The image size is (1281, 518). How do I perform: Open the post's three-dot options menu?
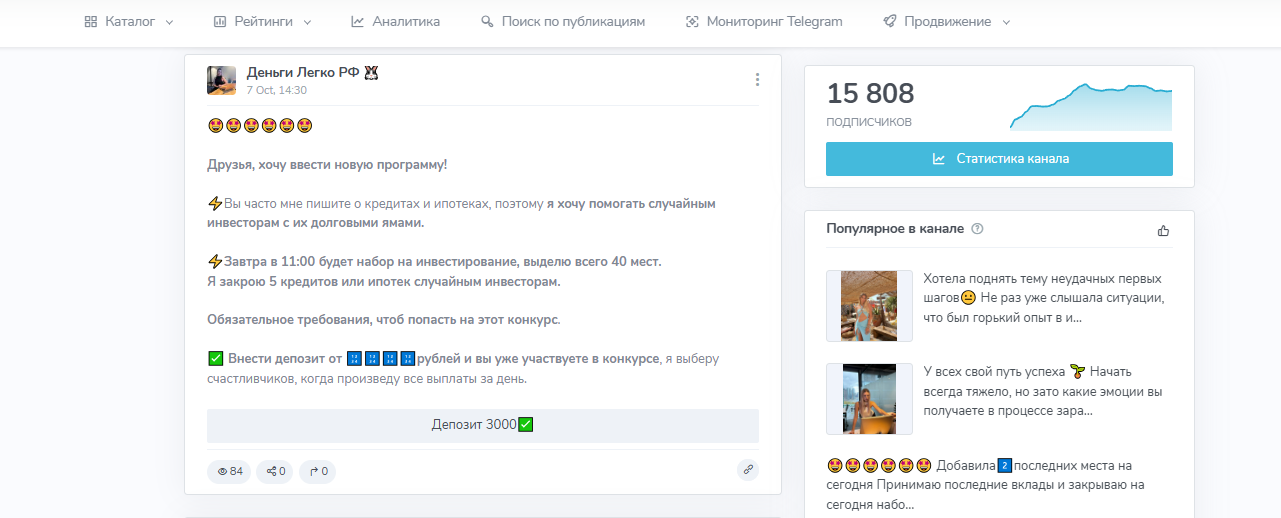click(x=757, y=80)
